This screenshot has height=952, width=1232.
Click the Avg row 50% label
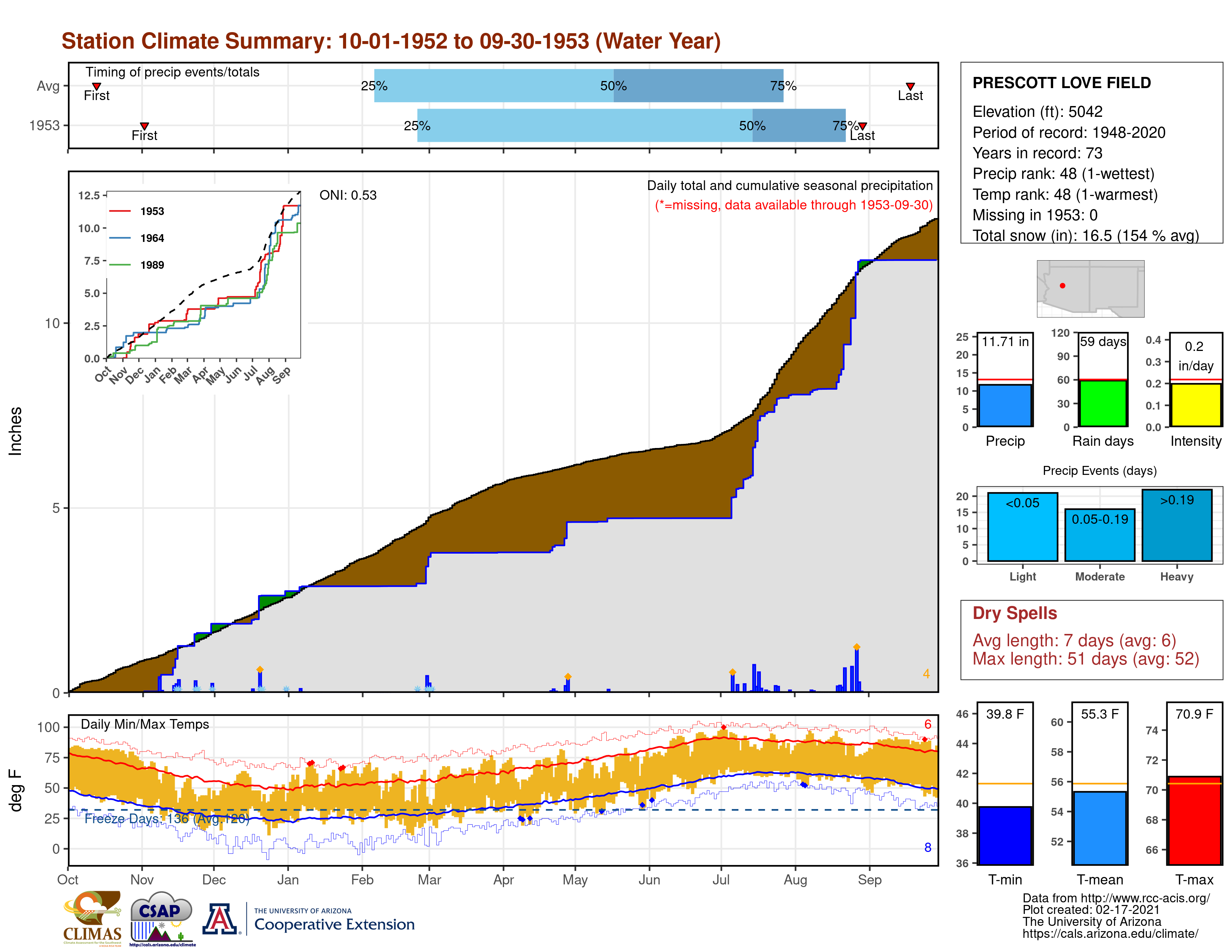tap(613, 86)
